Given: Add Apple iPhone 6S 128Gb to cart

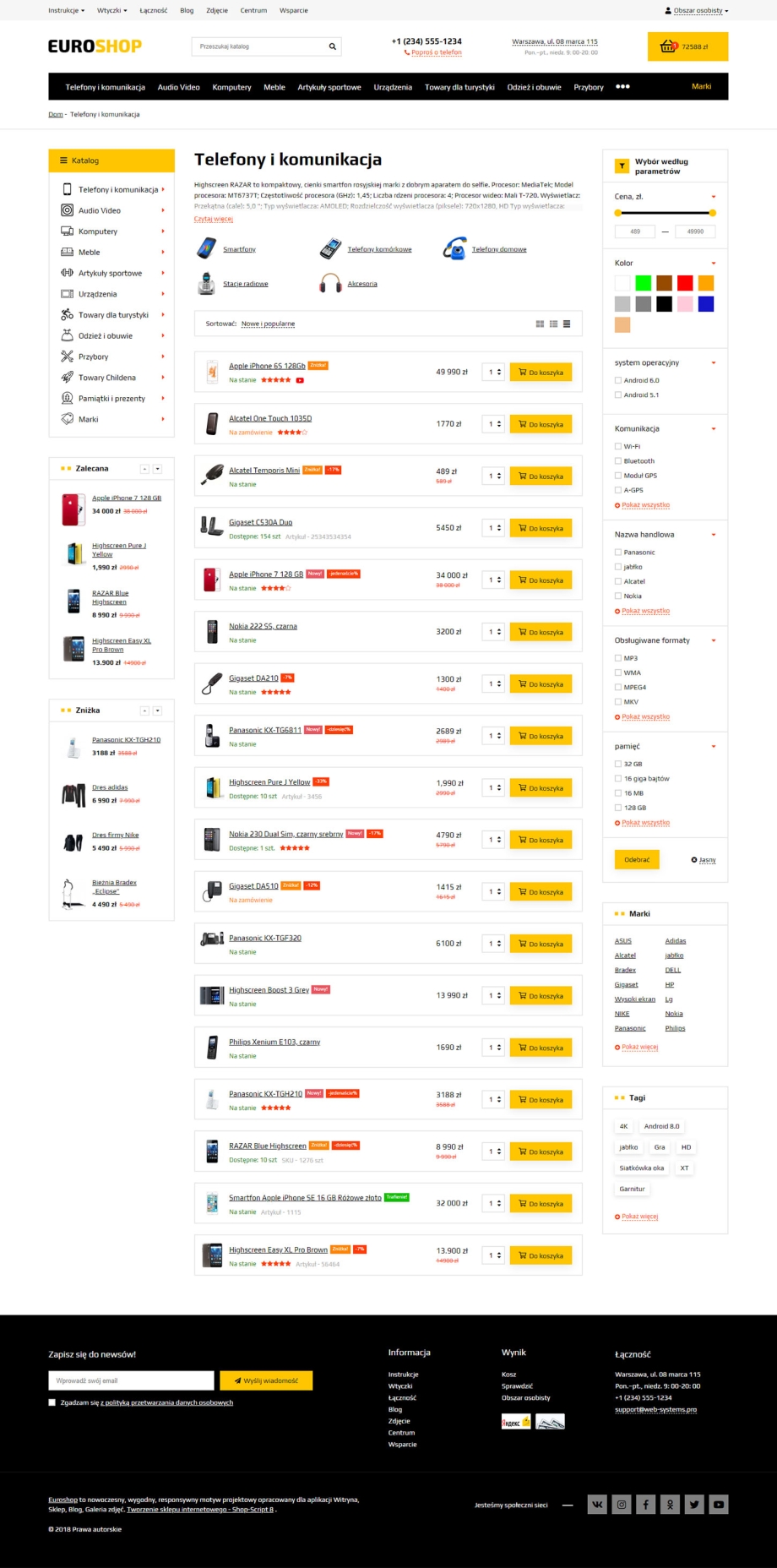Looking at the screenshot, I should (541, 372).
